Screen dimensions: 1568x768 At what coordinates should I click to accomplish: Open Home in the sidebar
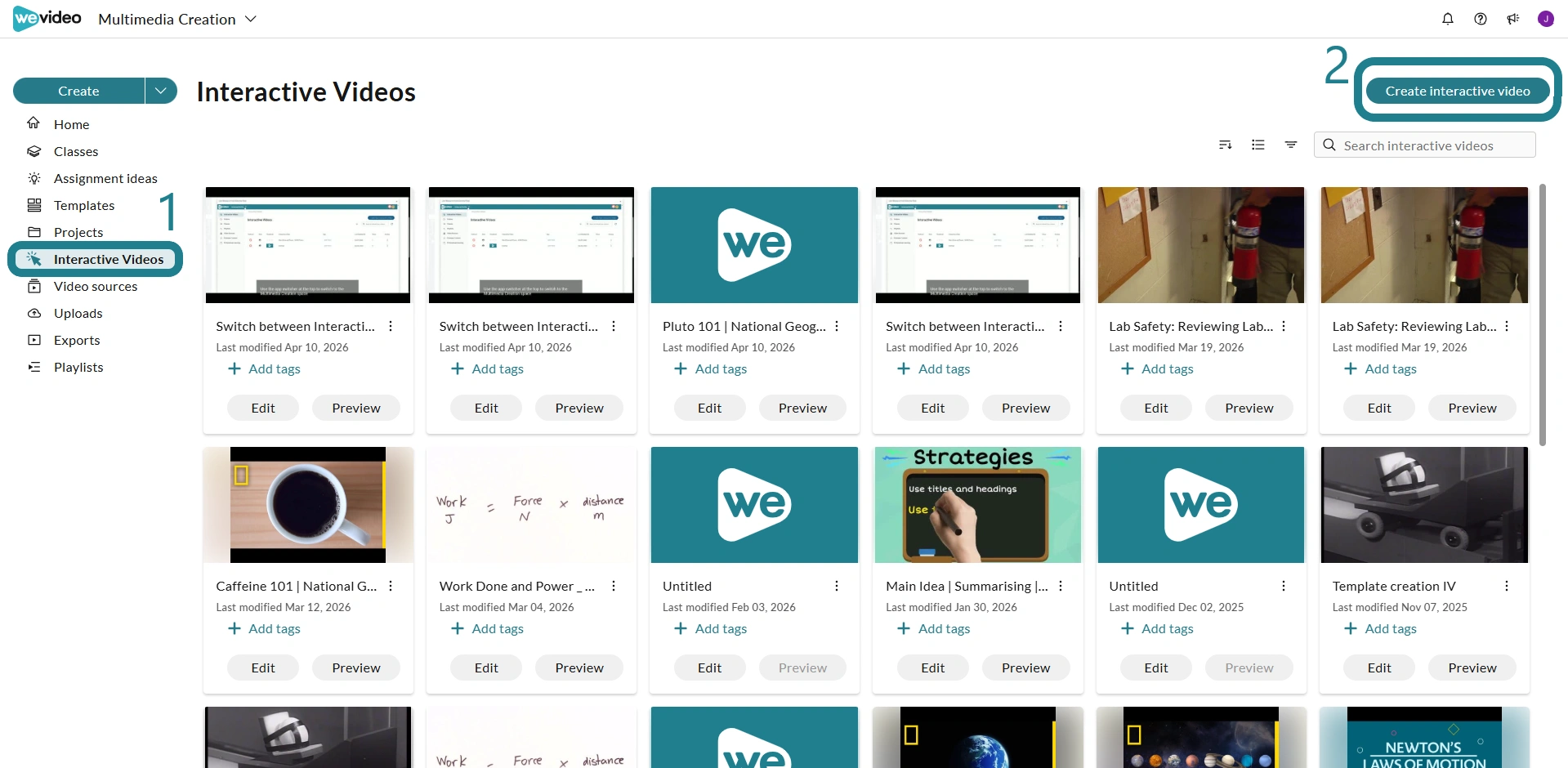[x=71, y=124]
